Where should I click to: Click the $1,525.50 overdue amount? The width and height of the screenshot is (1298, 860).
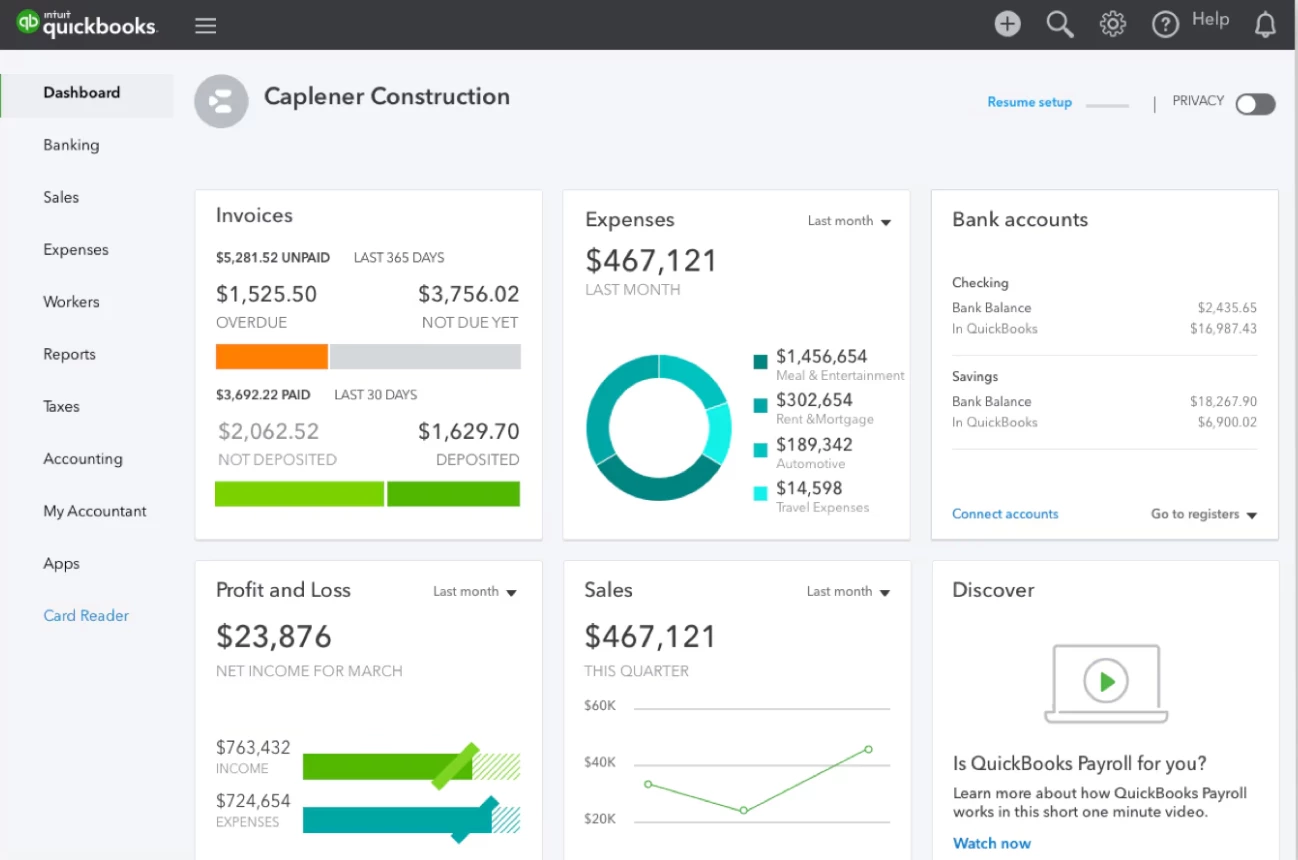pos(266,294)
